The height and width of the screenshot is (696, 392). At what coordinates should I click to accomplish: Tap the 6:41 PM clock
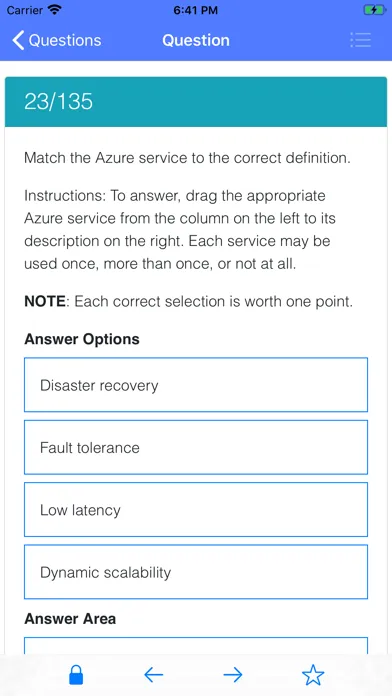(x=196, y=10)
